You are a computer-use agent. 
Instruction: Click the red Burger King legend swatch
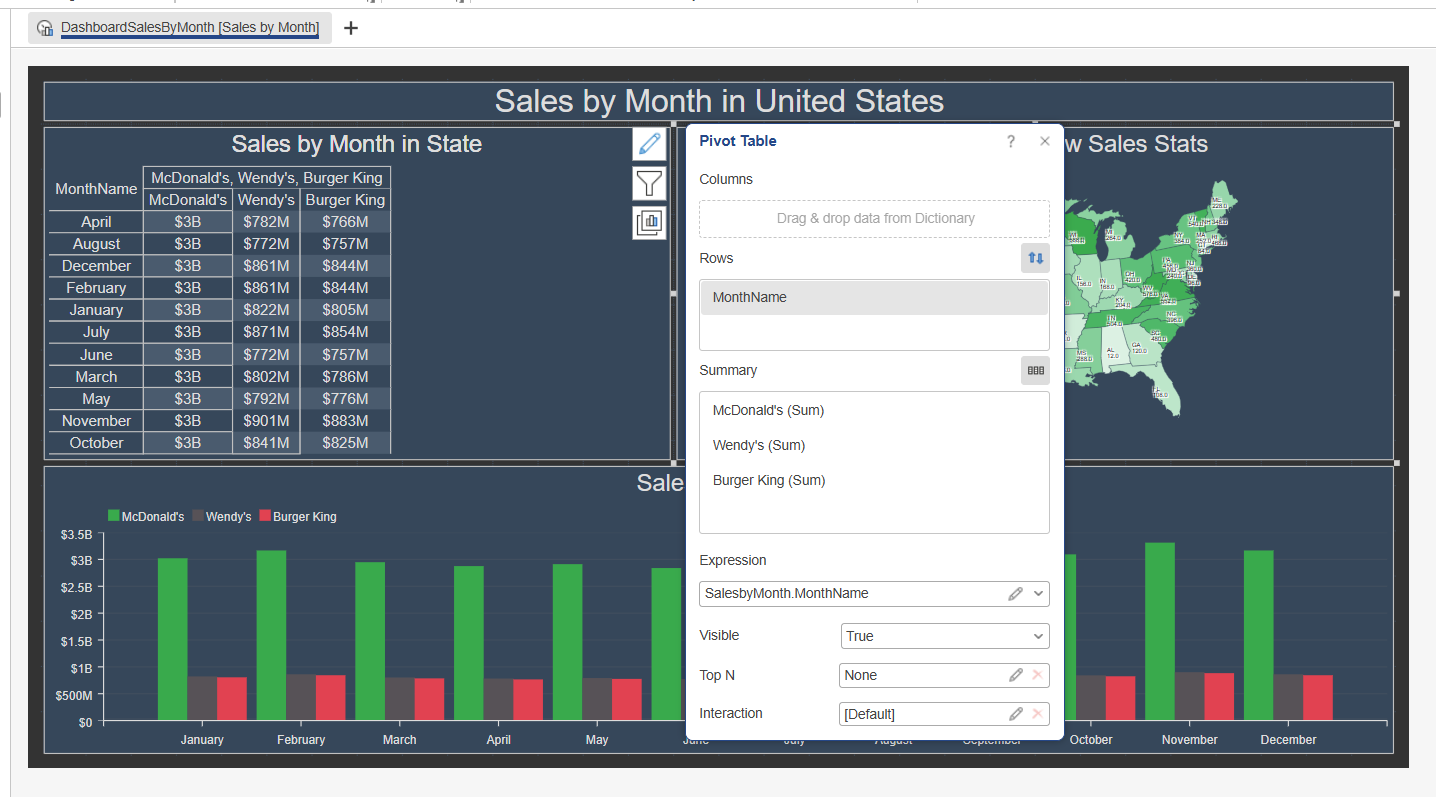(x=265, y=517)
